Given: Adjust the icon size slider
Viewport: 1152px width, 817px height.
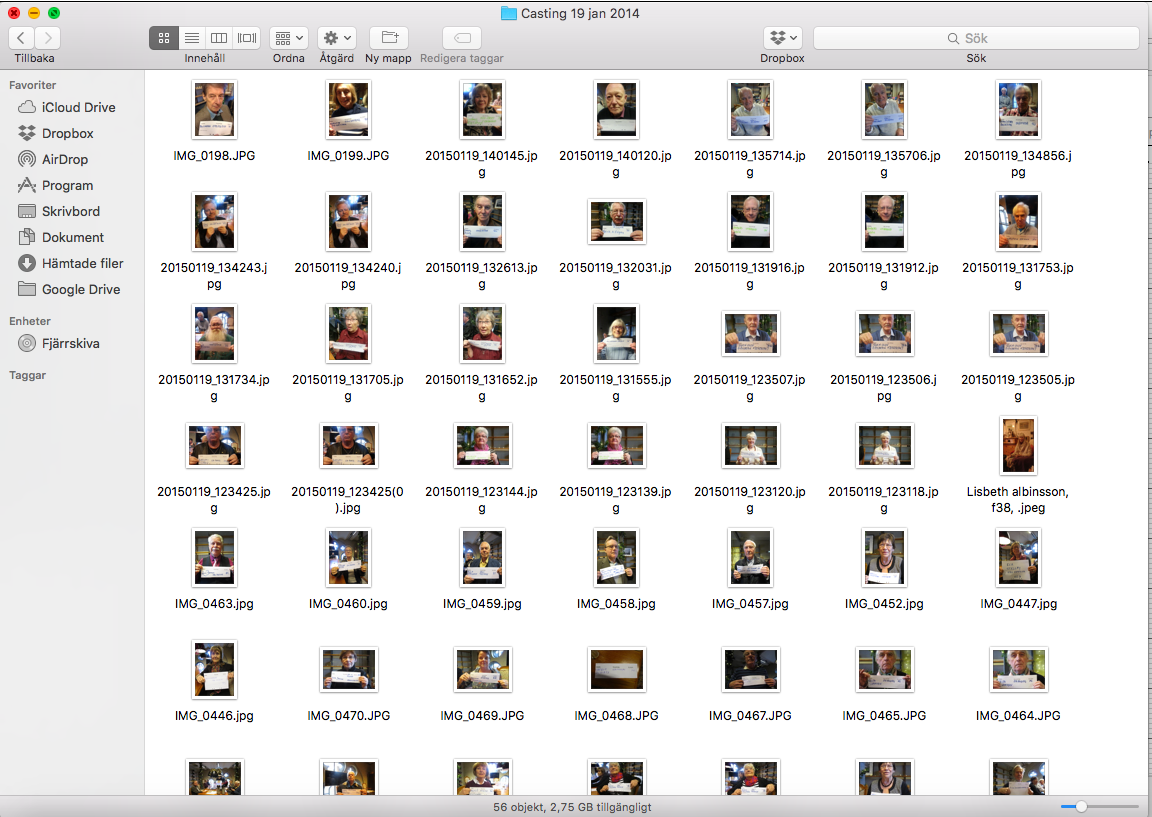Looking at the screenshot, I should pos(1081,806).
